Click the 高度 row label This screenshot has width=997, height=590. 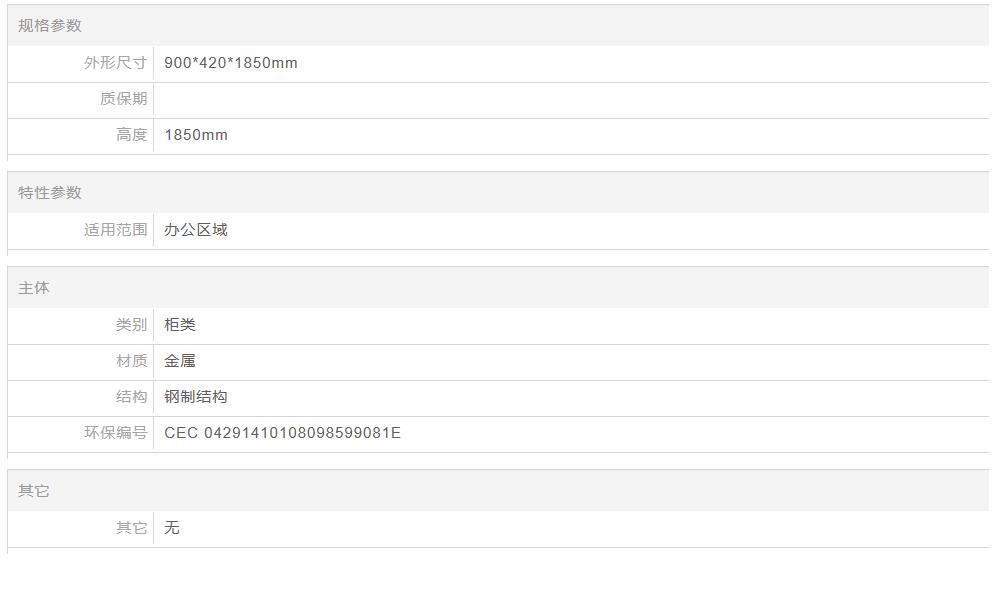point(131,135)
